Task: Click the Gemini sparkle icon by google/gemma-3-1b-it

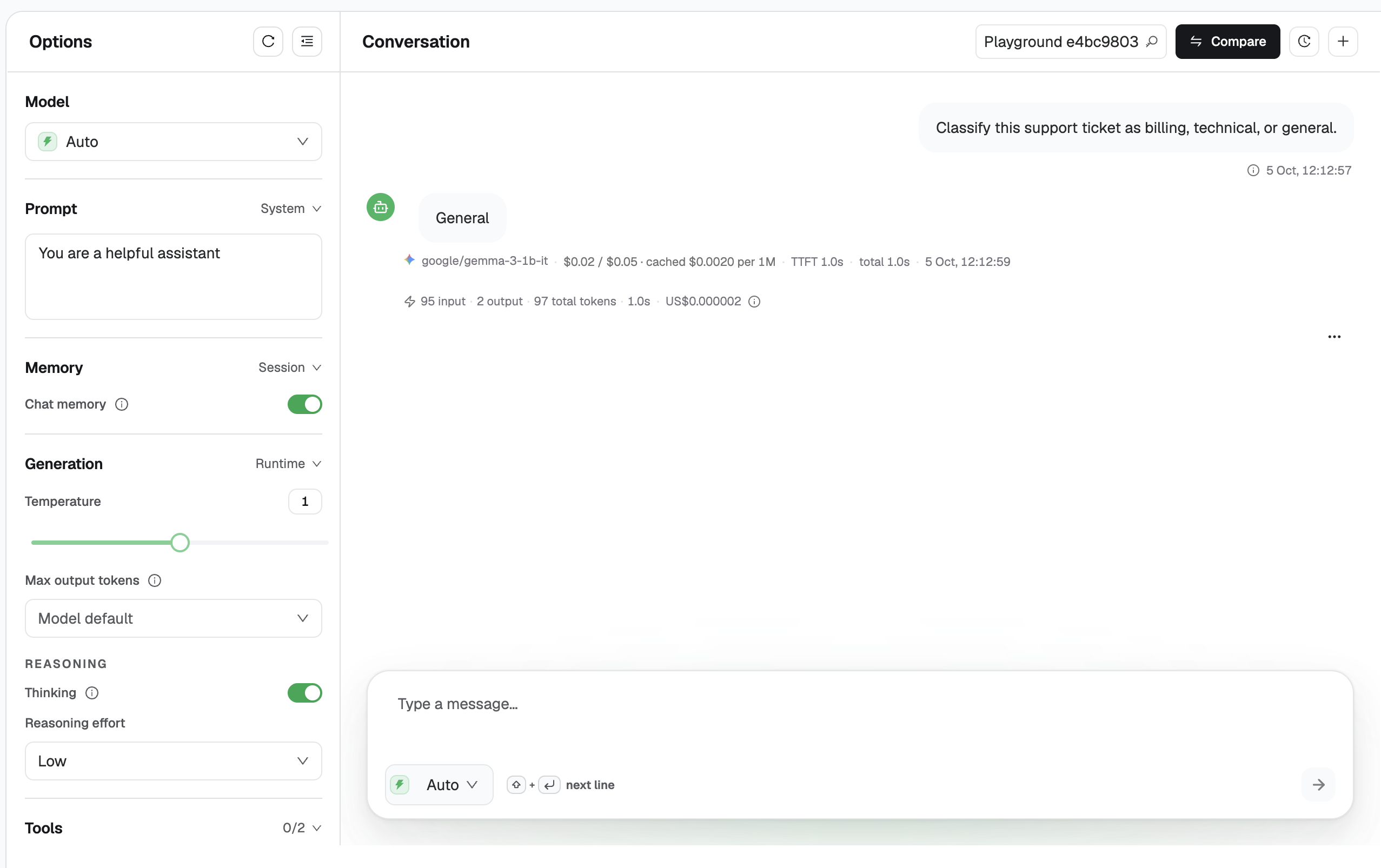Action: click(x=409, y=261)
